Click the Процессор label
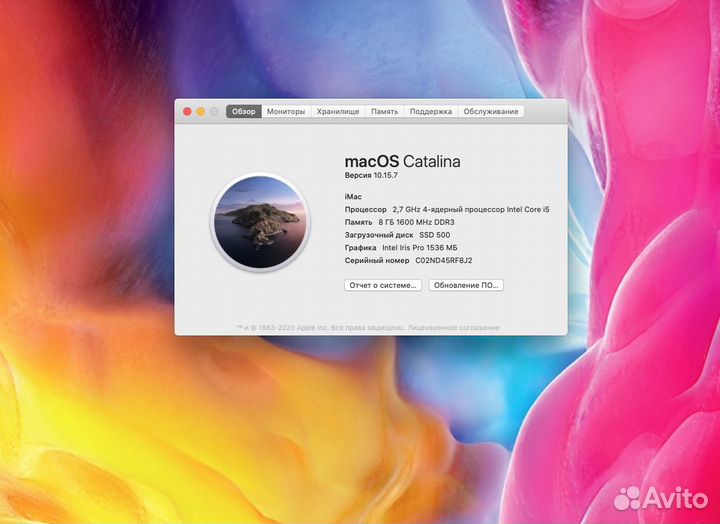 (x=366, y=209)
